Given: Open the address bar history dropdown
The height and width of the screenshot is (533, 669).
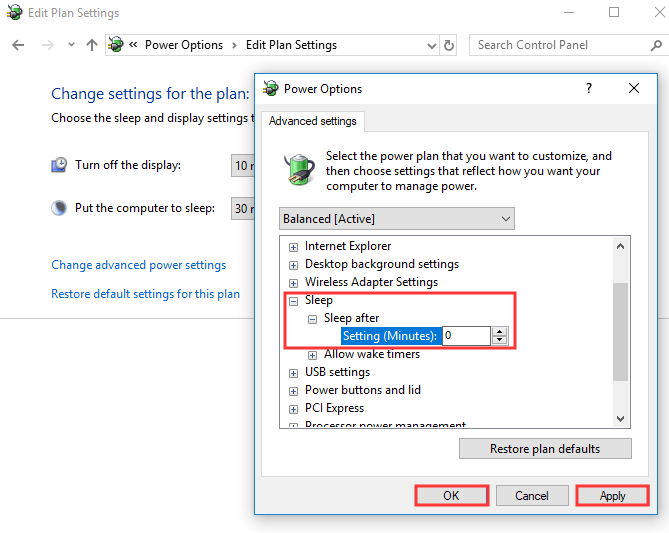Looking at the screenshot, I should [431, 45].
